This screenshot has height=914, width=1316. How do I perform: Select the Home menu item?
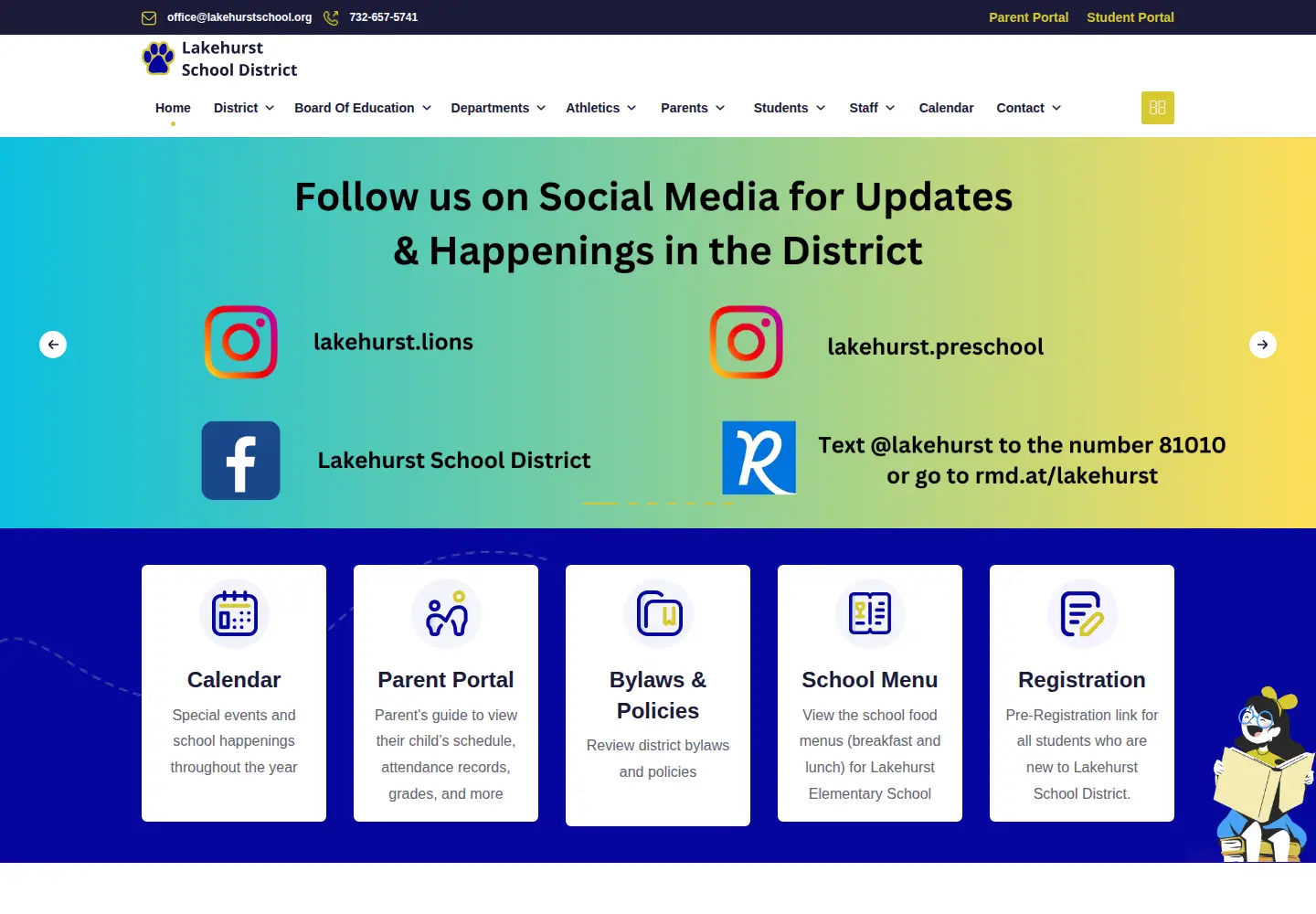[x=173, y=108]
